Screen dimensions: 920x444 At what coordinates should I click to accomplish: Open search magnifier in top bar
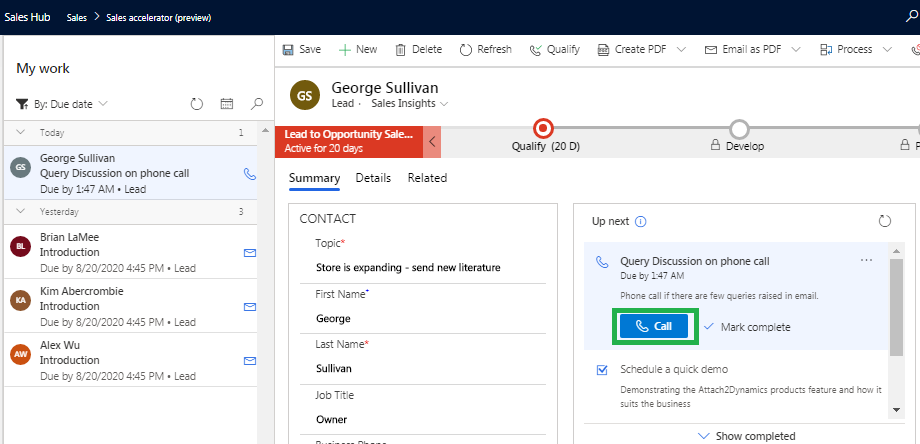(911, 17)
